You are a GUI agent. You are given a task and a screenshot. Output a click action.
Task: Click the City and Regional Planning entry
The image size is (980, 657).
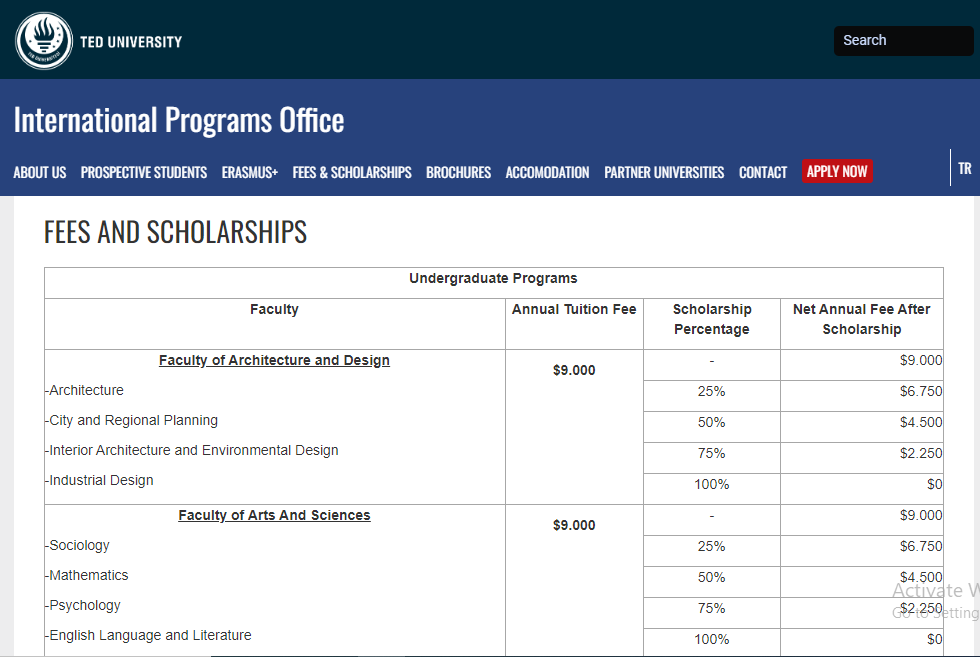point(131,420)
